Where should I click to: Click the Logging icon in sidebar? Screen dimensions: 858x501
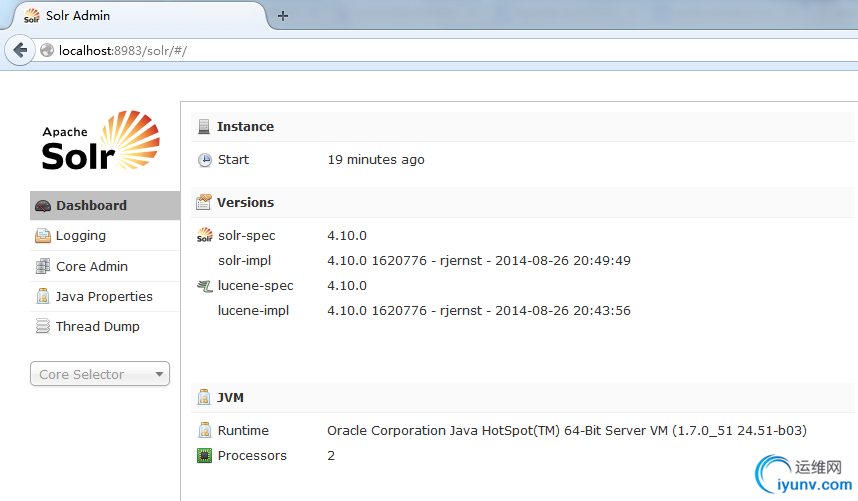click(x=43, y=236)
